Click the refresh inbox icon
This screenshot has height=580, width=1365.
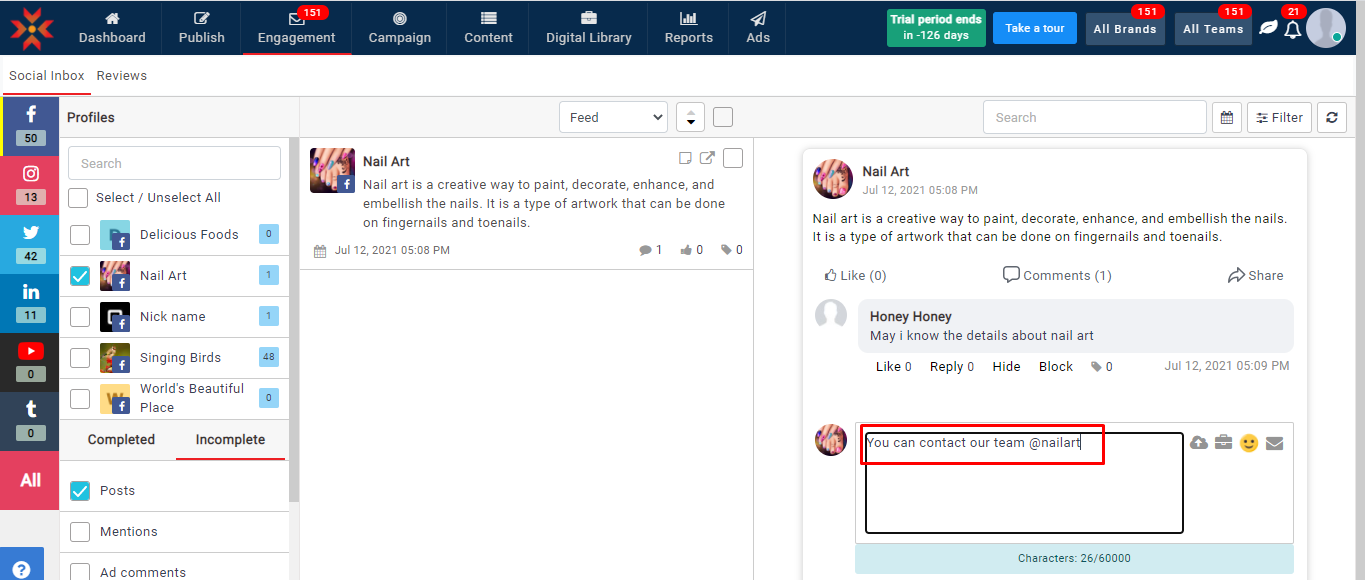pos(1331,117)
